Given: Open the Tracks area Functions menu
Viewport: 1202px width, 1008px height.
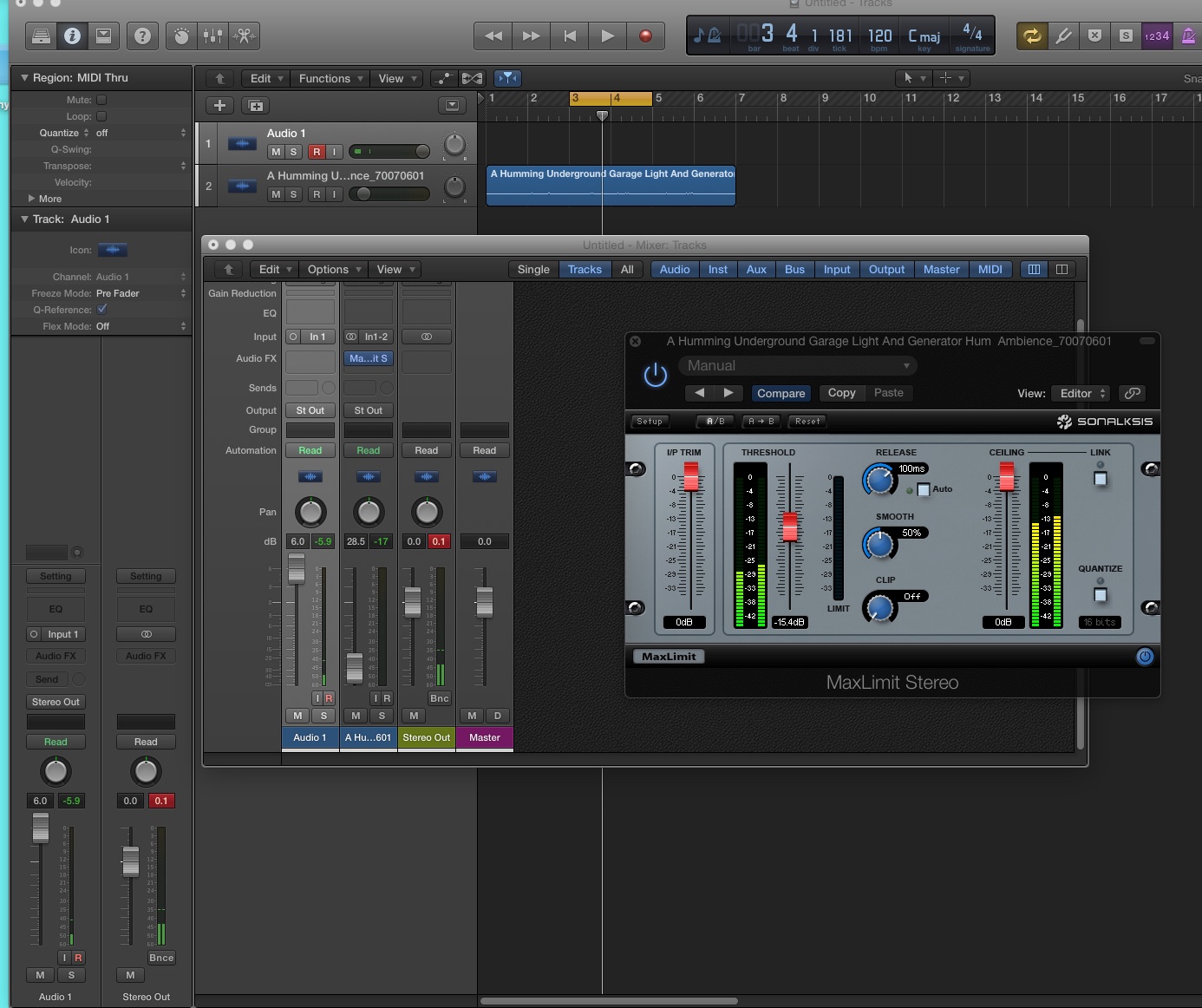Looking at the screenshot, I should [330, 78].
